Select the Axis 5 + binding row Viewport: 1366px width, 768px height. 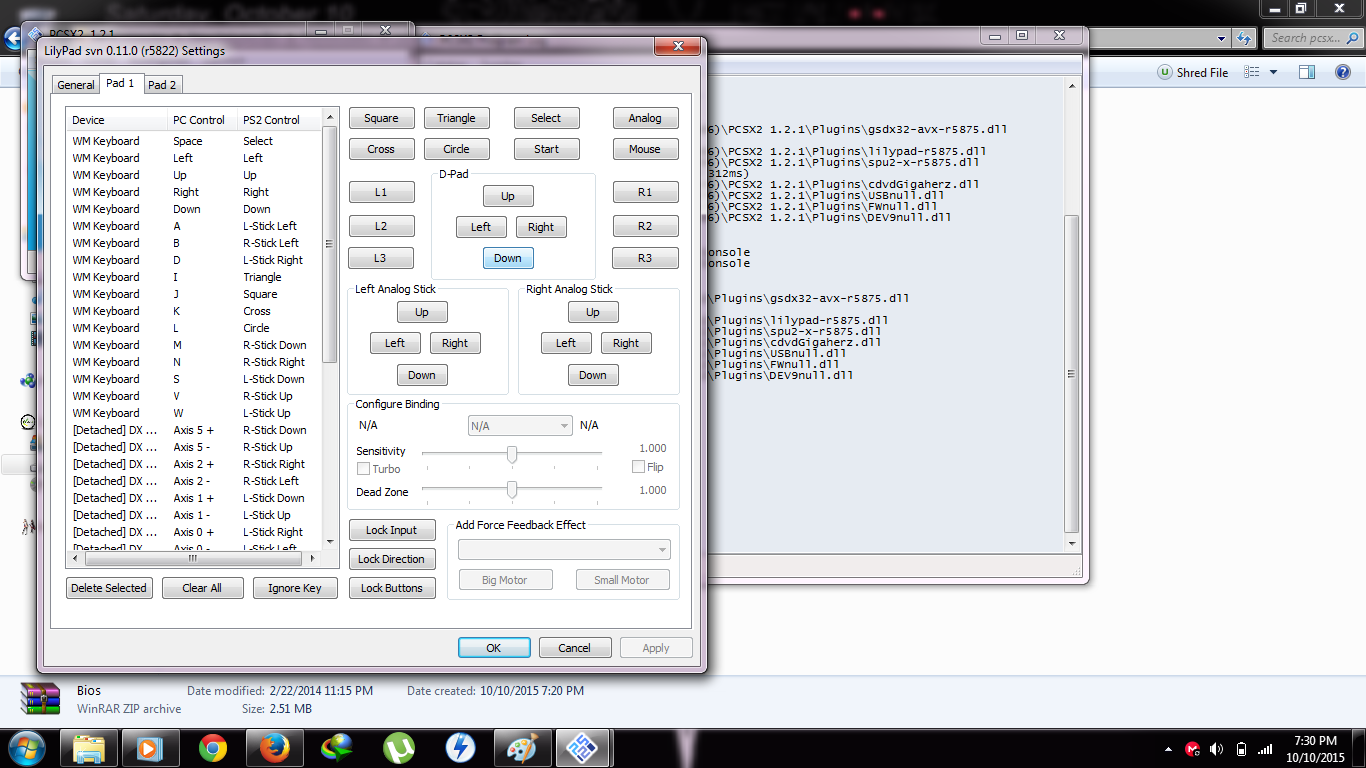pyautogui.click(x=195, y=430)
